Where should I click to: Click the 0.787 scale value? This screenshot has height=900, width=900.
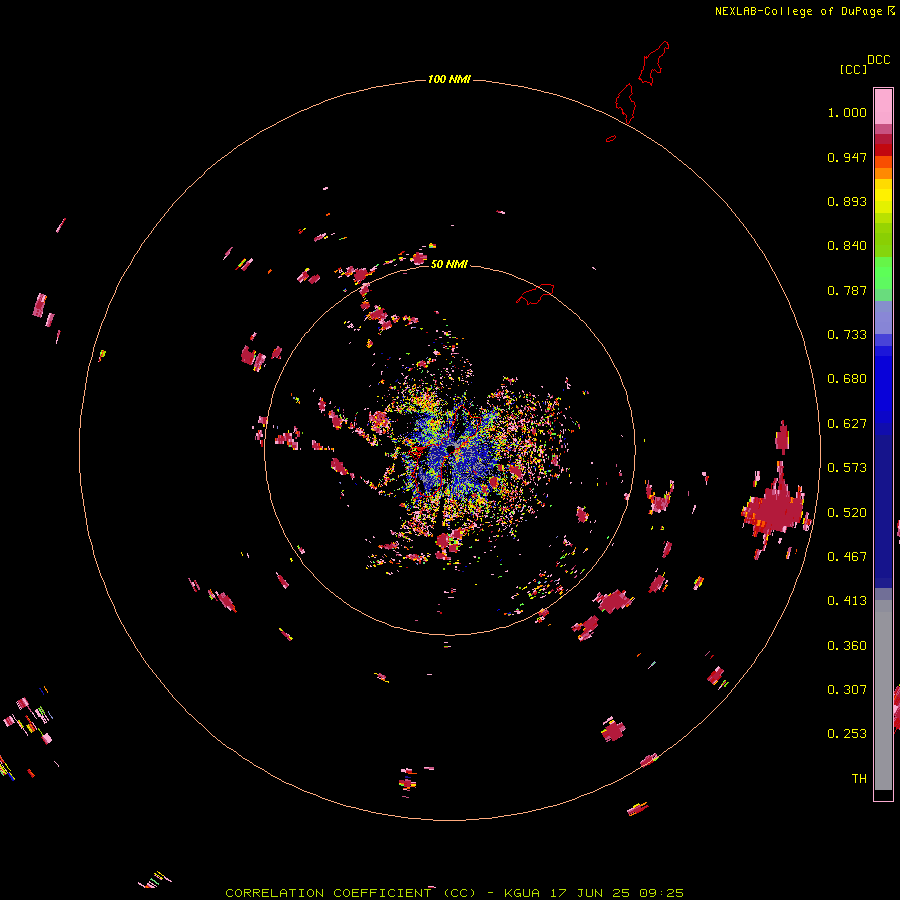pos(847,290)
